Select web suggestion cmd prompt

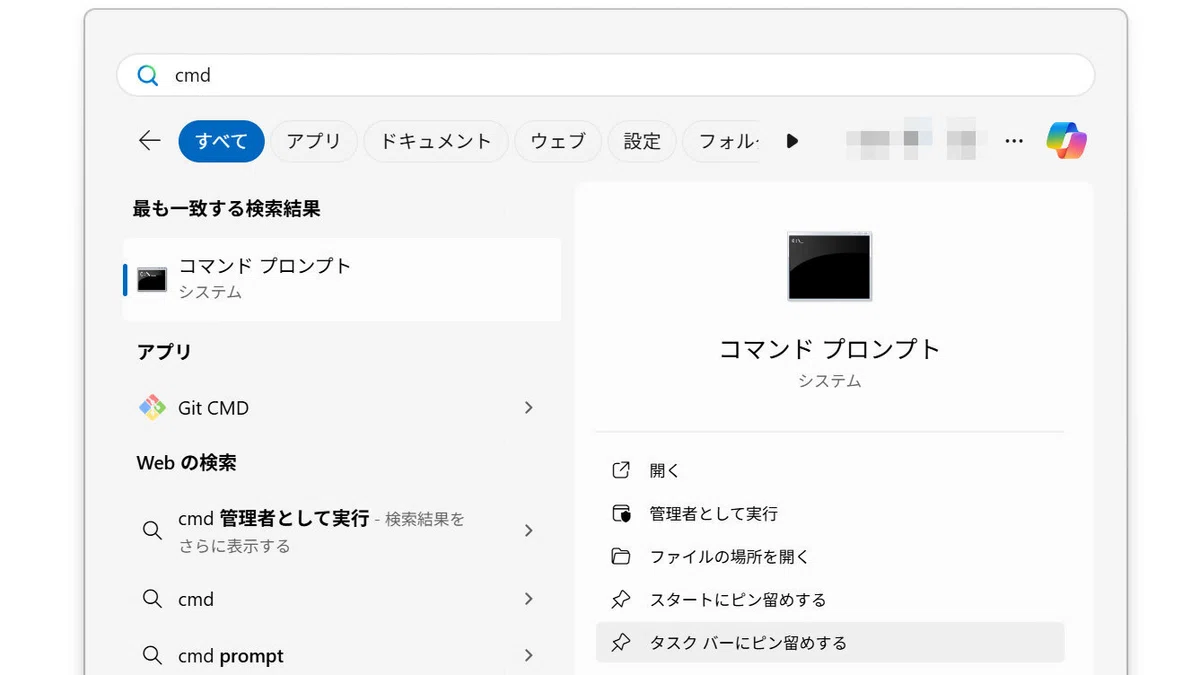[342, 656]
